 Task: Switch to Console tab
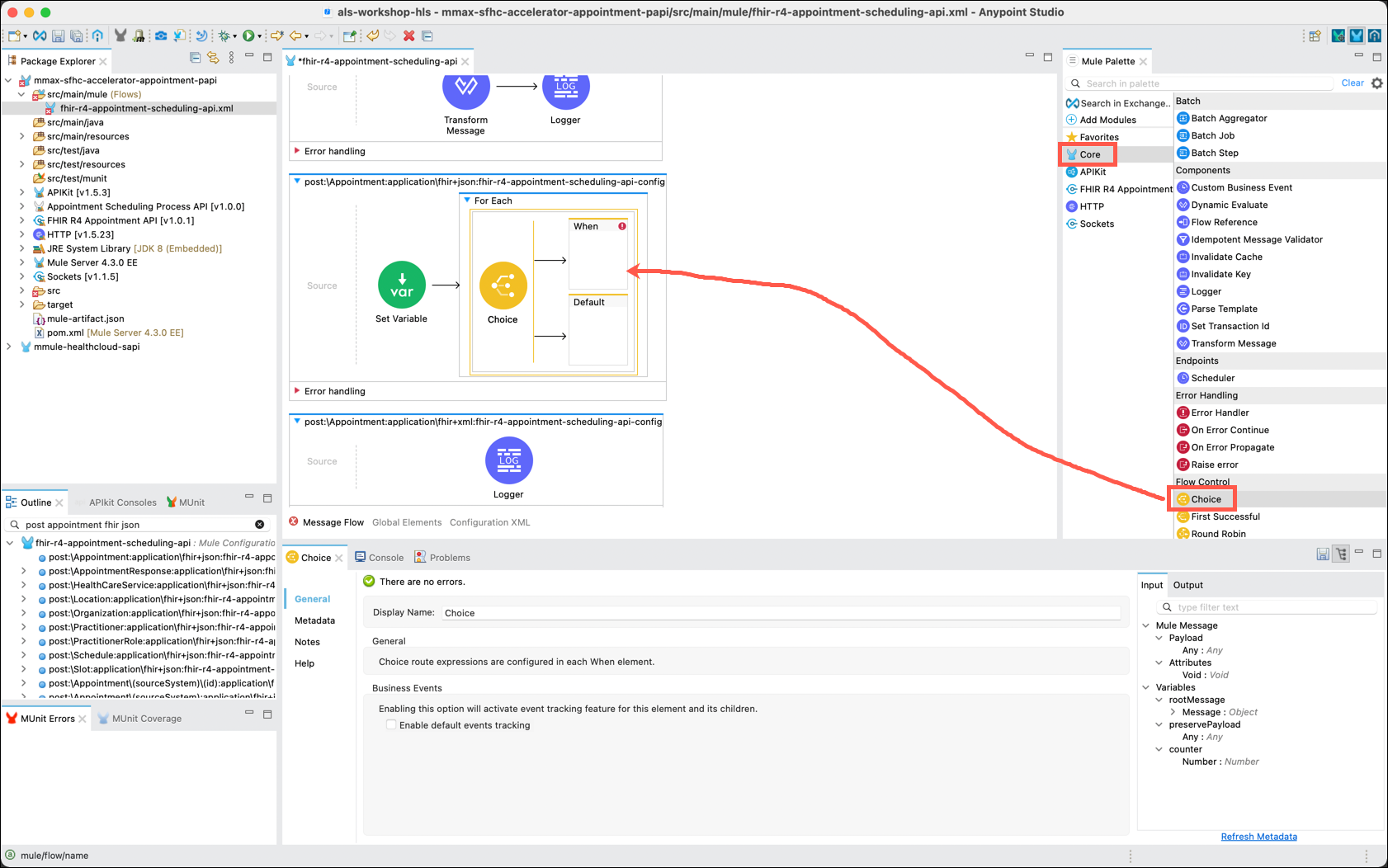click(379, 558)
